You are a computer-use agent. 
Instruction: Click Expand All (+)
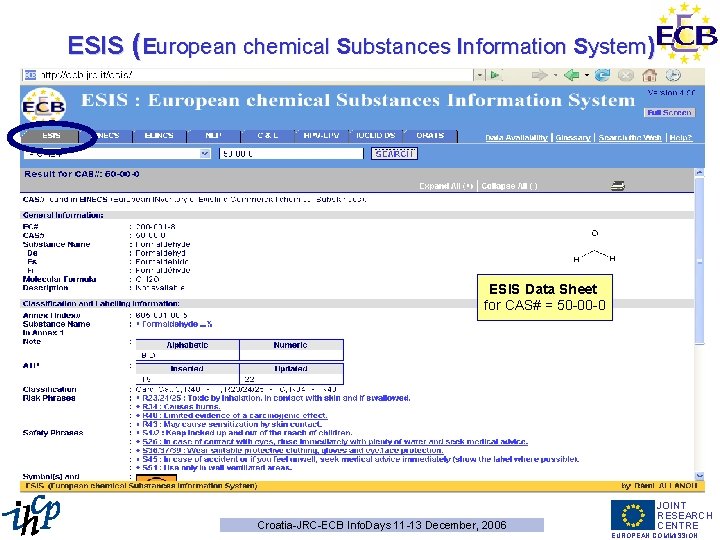click(x=446, y=186)
